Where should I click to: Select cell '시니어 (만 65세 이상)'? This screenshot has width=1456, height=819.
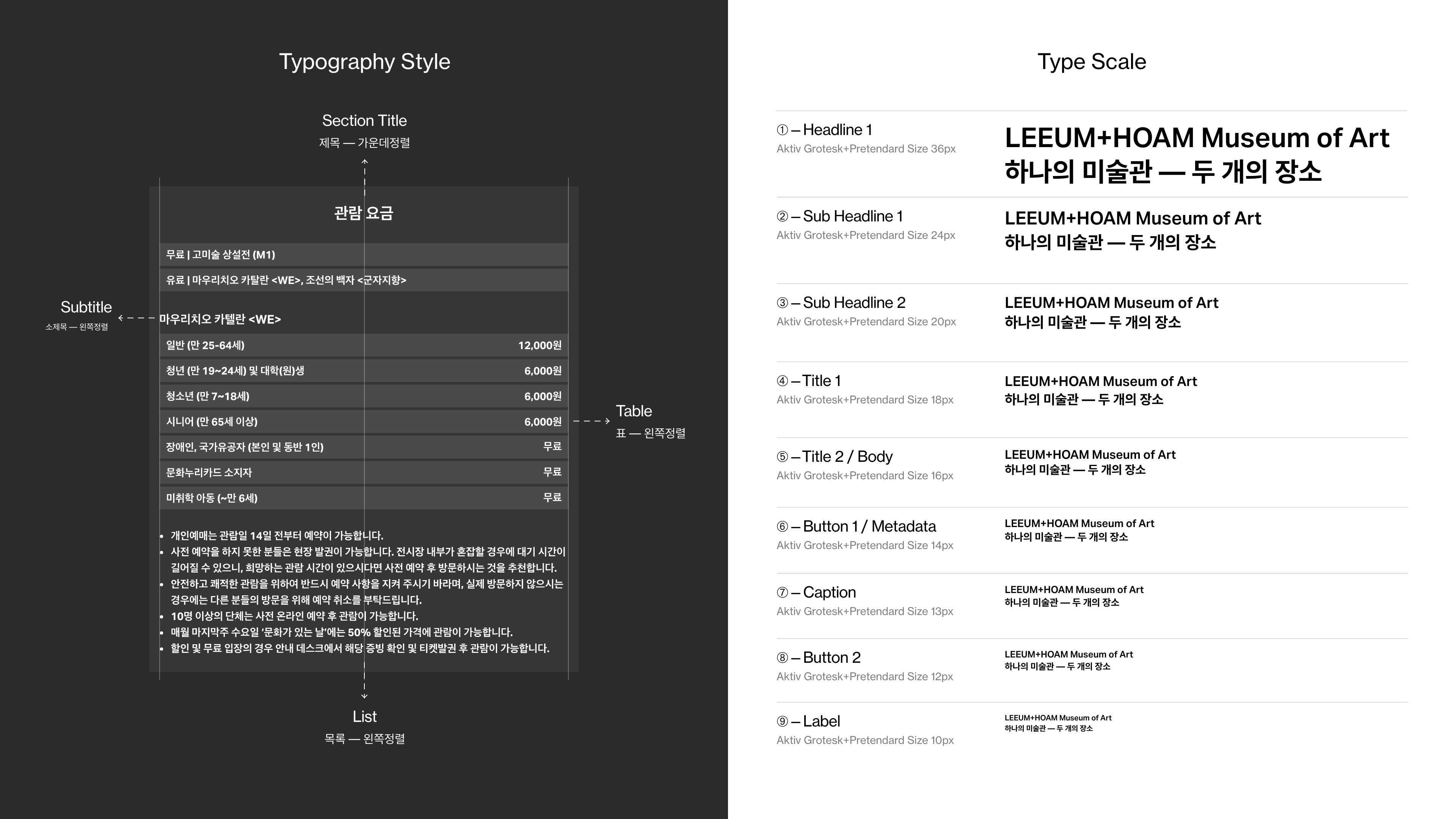click(212, 422)
